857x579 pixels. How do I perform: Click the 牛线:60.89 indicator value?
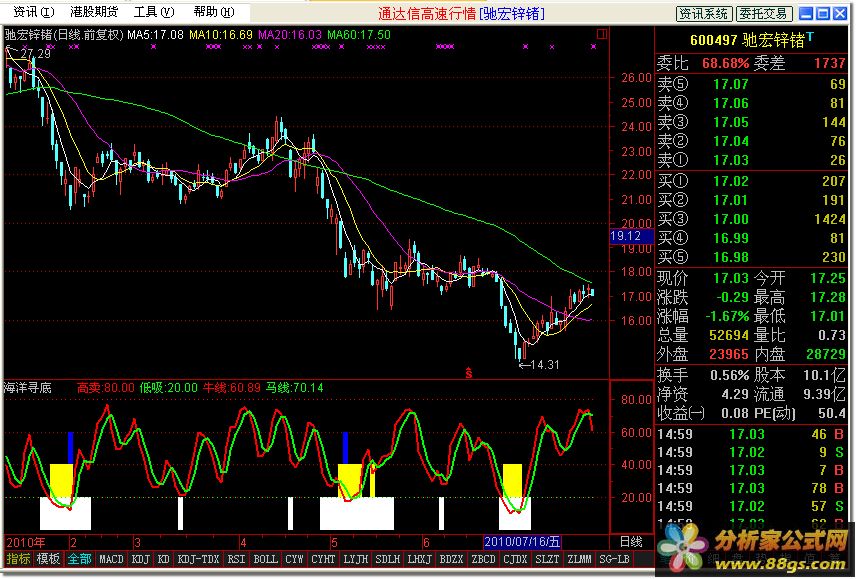232,388
